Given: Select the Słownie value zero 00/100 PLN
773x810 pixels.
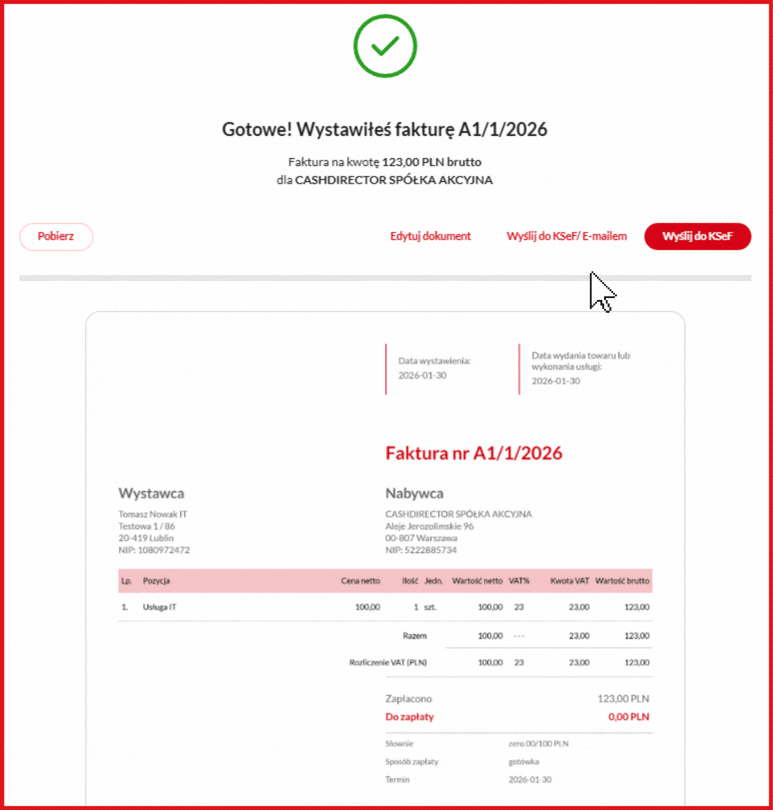Looking at the screenshot, I should (538, 744).
